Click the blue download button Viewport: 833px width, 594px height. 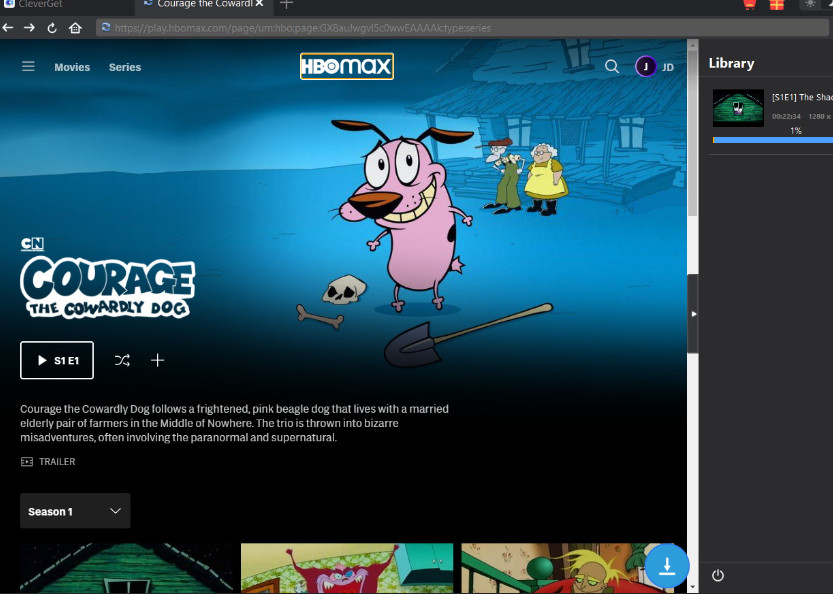[667, 566]
